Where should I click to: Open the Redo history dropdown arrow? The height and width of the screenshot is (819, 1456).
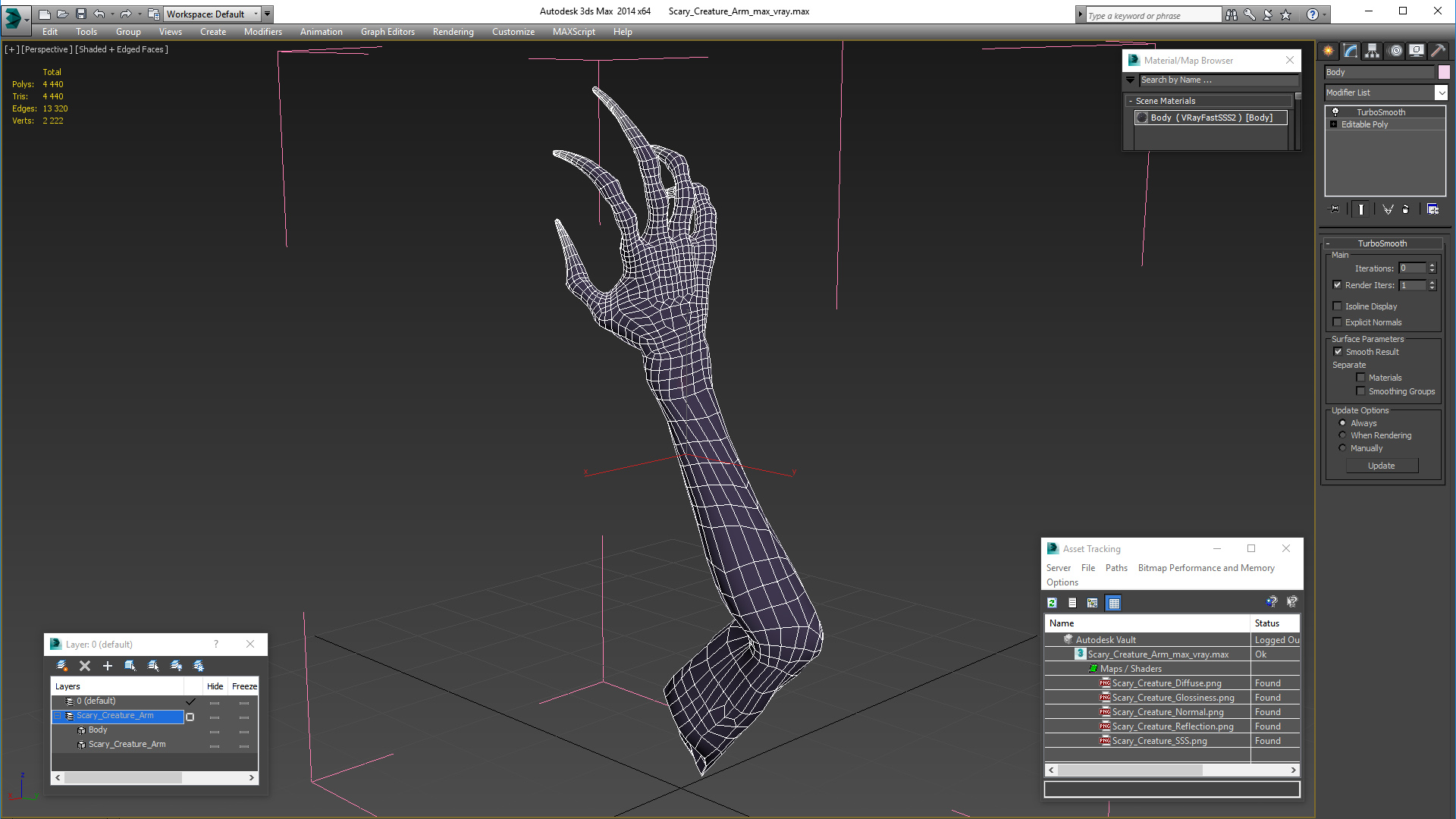[x=140, y=14]
